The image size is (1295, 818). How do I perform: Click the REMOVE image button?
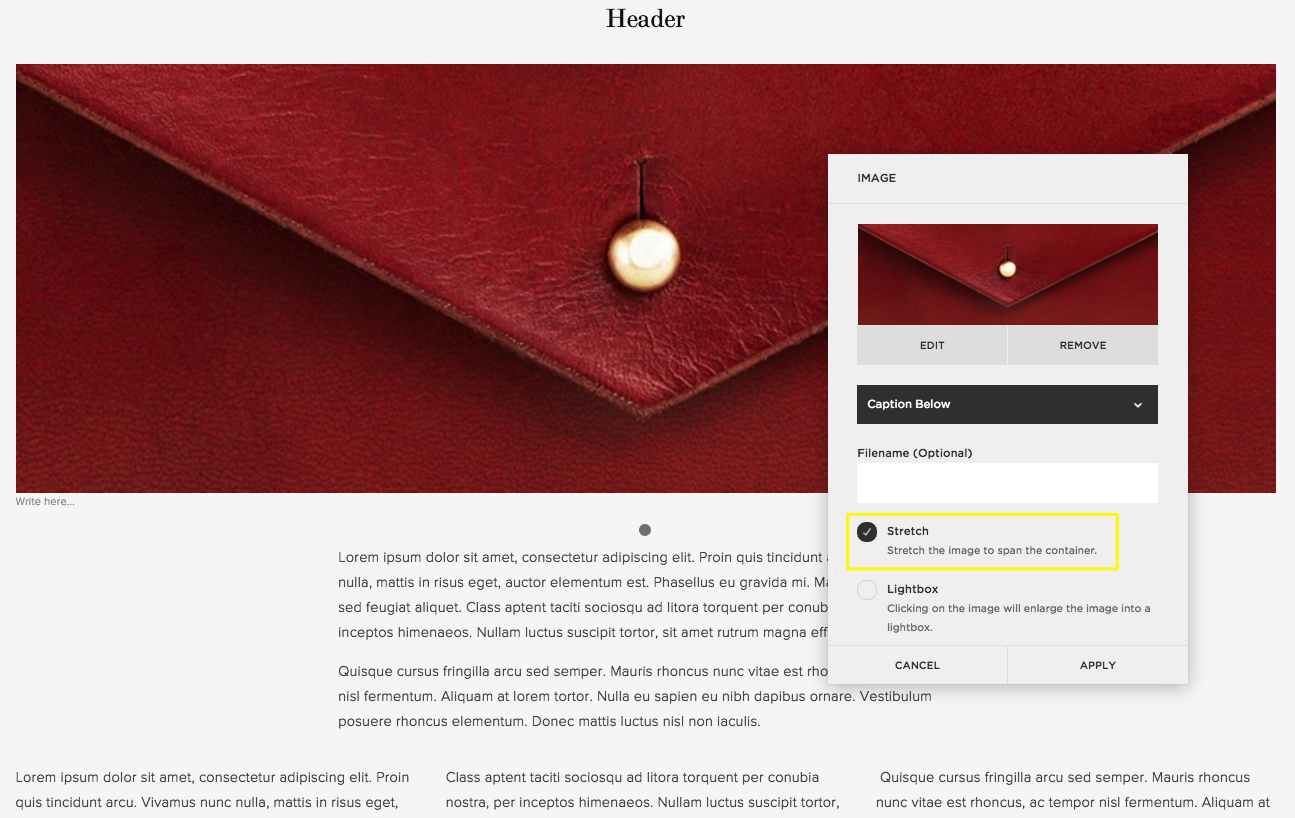pos(1083,345)
